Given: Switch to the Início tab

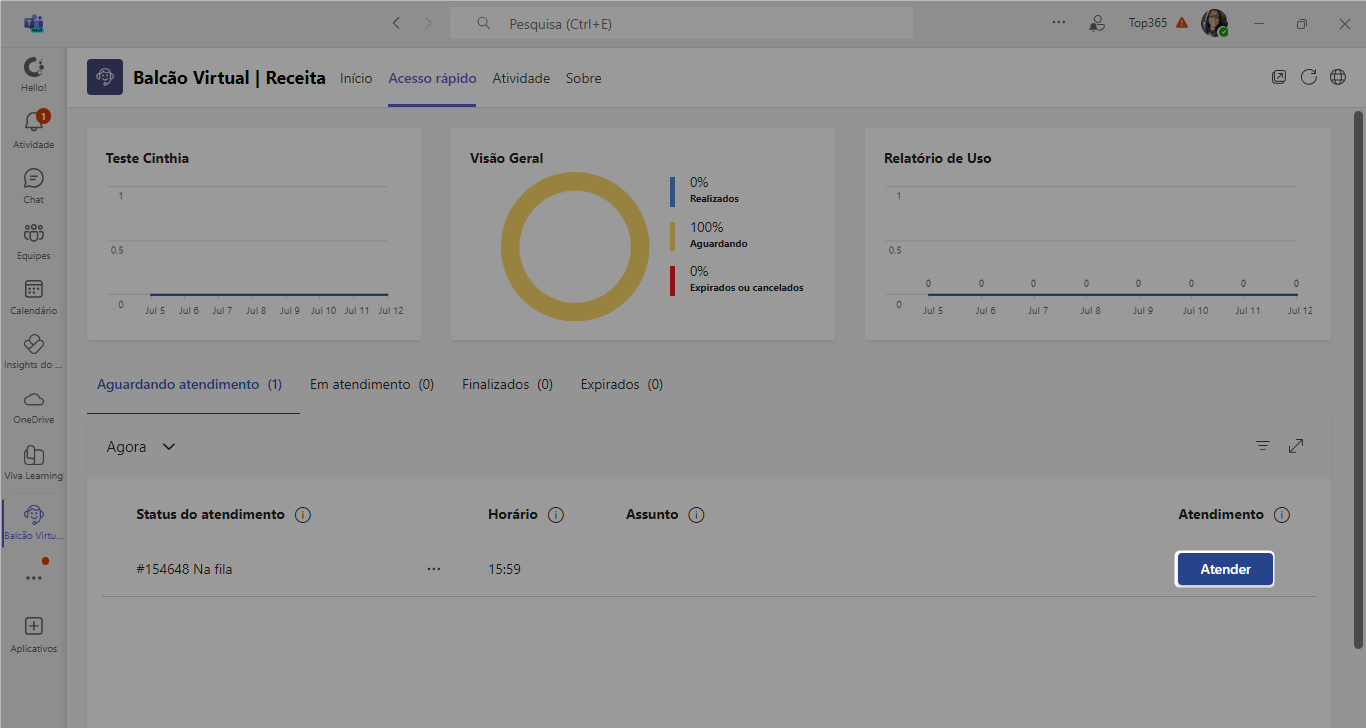Looking at the screenshot, I should [356, 78].
